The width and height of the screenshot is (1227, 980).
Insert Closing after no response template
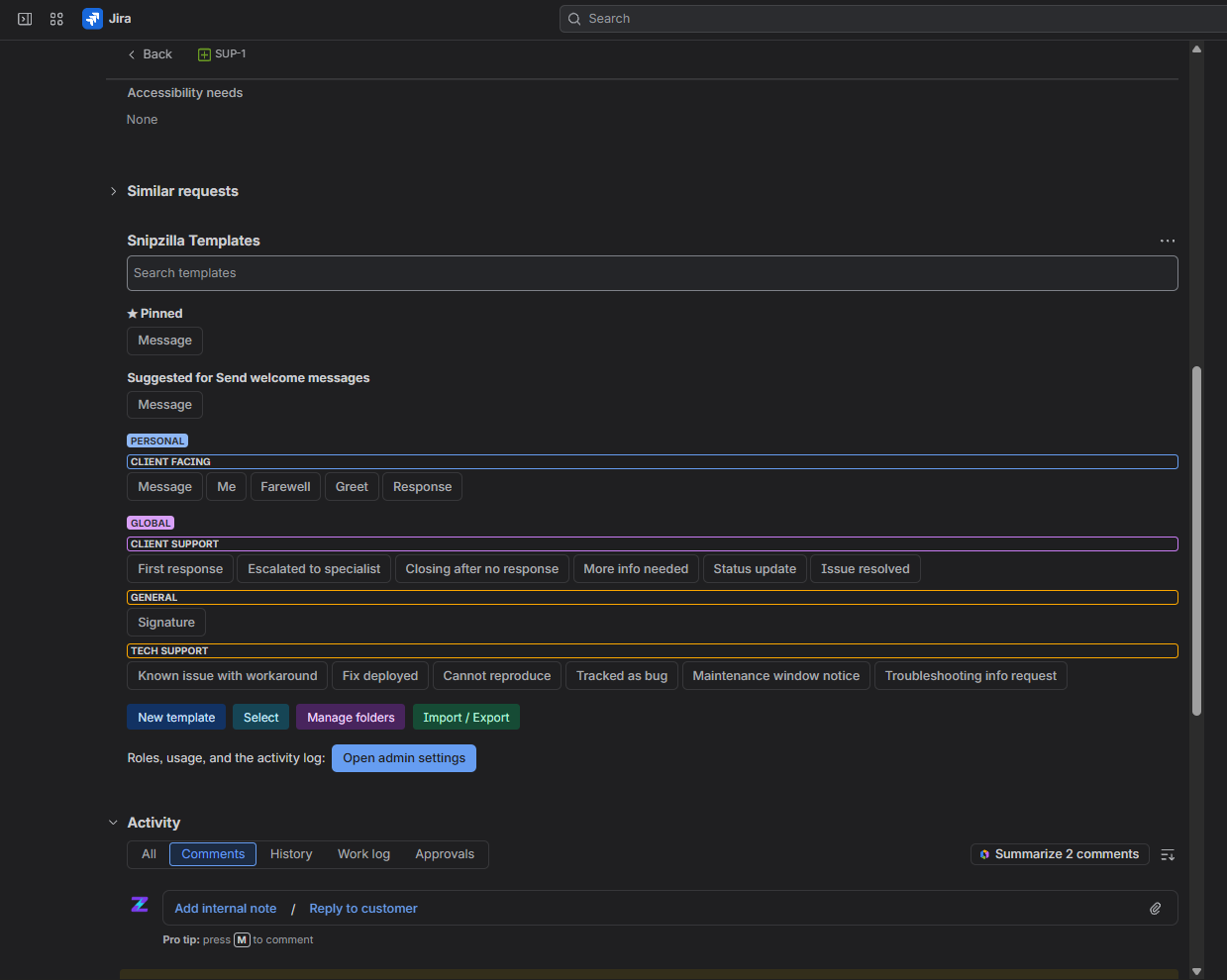(482, 569)
